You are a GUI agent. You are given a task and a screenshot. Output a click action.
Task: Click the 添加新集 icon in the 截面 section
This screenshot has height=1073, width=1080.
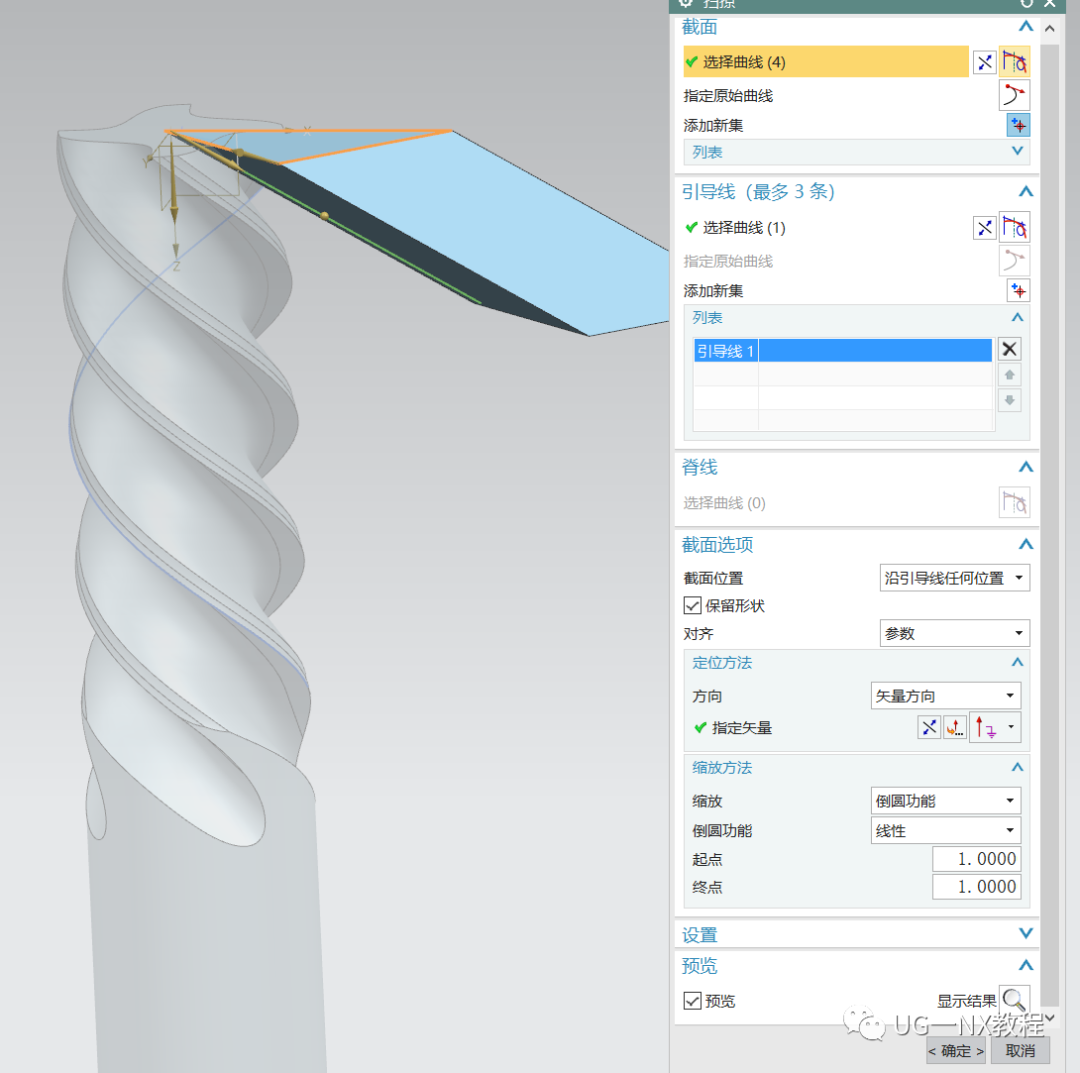point(1018,125)
